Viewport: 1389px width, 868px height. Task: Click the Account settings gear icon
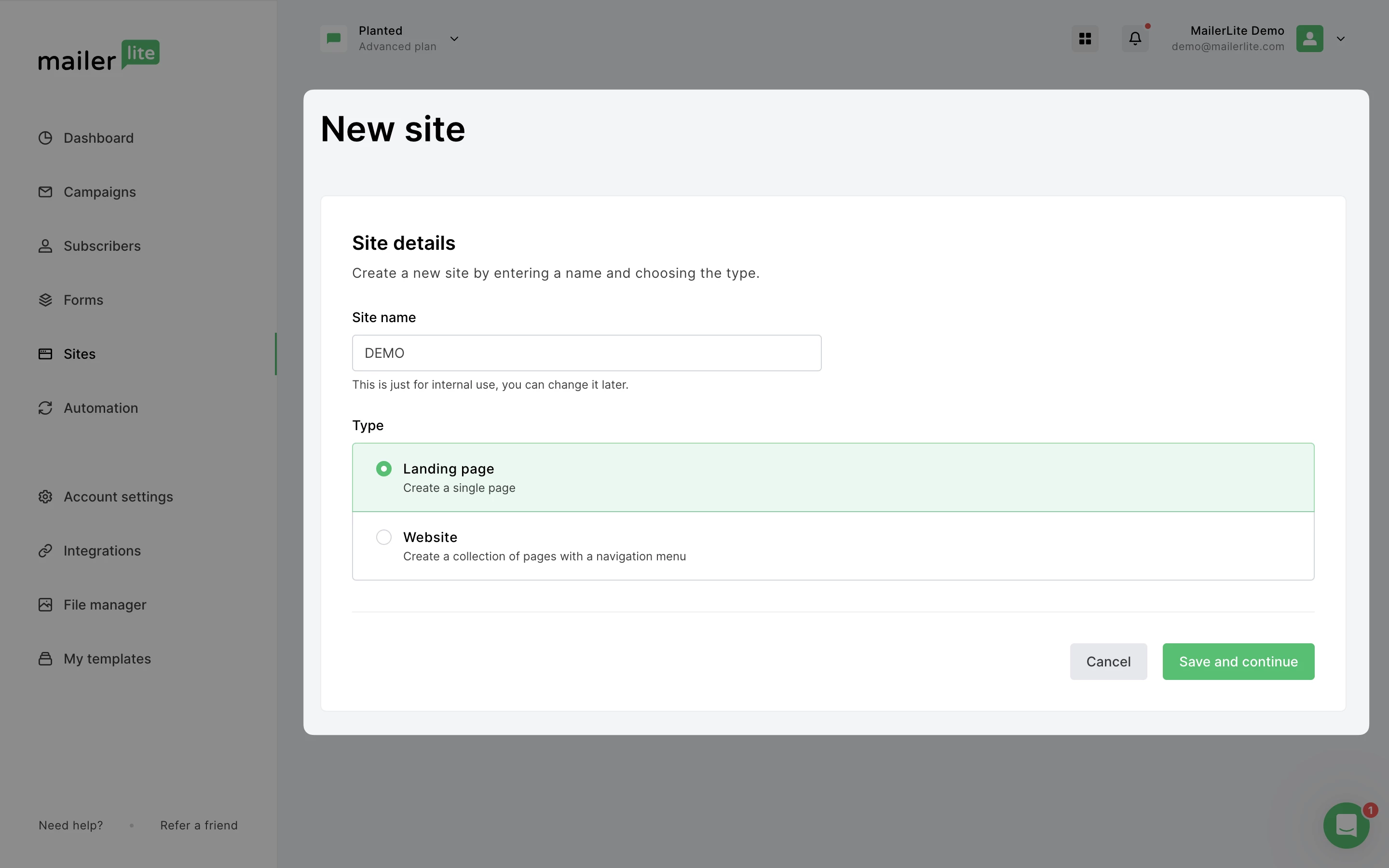45,497
